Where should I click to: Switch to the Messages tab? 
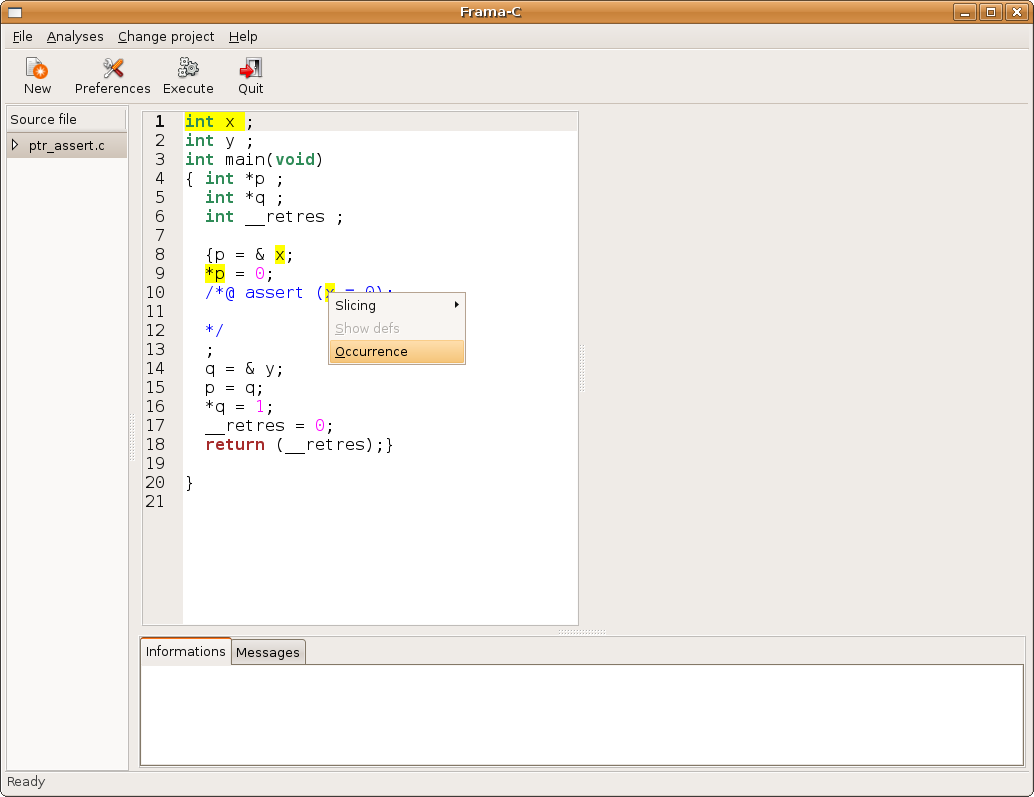tap(267, 652)
